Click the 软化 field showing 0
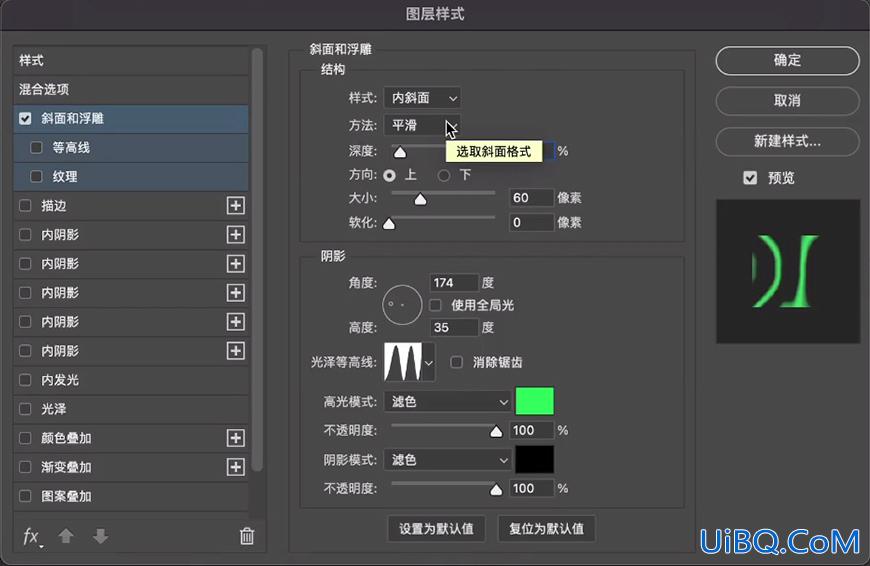870x566 pixels. [x=531, y=223]
